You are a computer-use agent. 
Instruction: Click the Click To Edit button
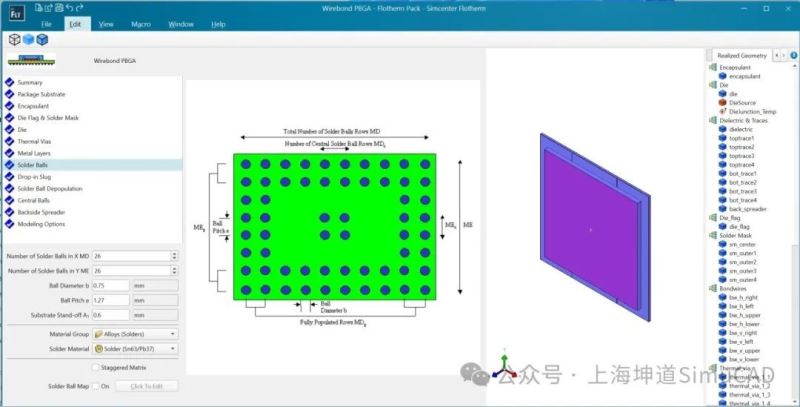[x=146, y=386]
